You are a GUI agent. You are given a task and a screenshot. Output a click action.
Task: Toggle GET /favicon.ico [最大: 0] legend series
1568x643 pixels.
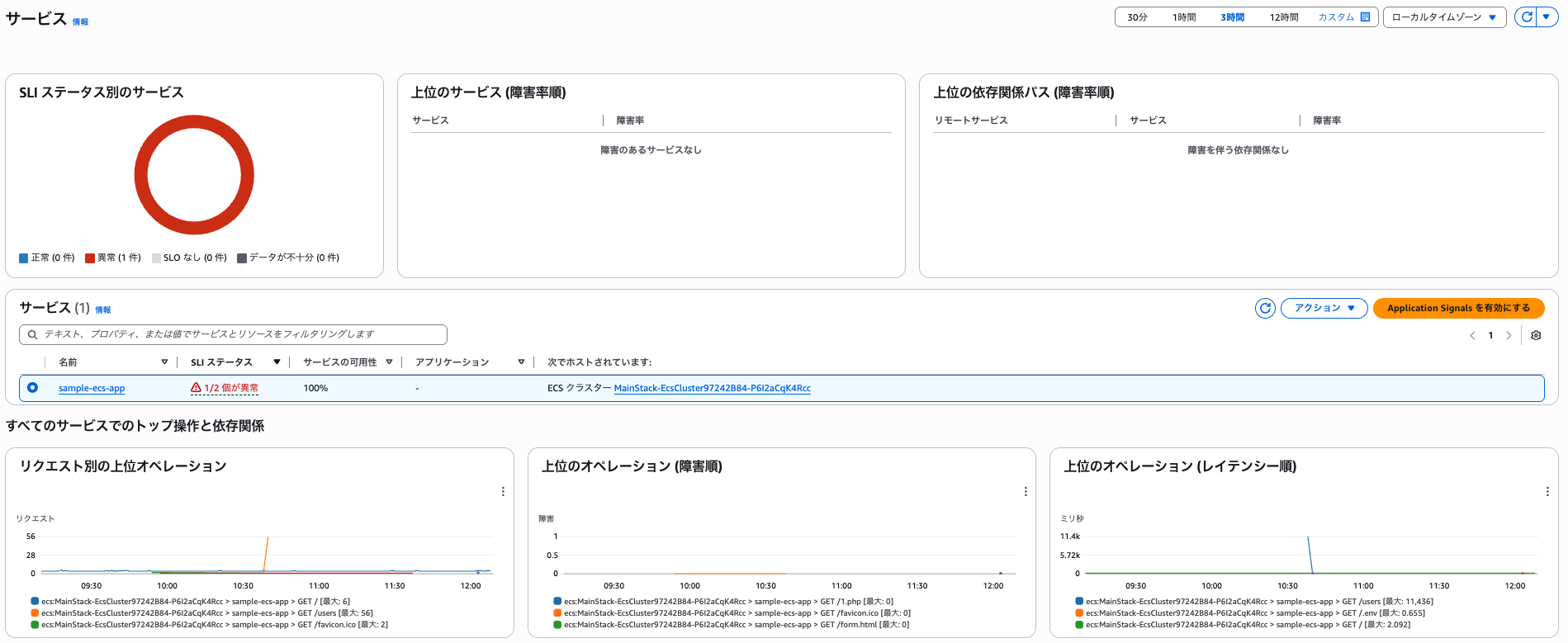(732, 613)
